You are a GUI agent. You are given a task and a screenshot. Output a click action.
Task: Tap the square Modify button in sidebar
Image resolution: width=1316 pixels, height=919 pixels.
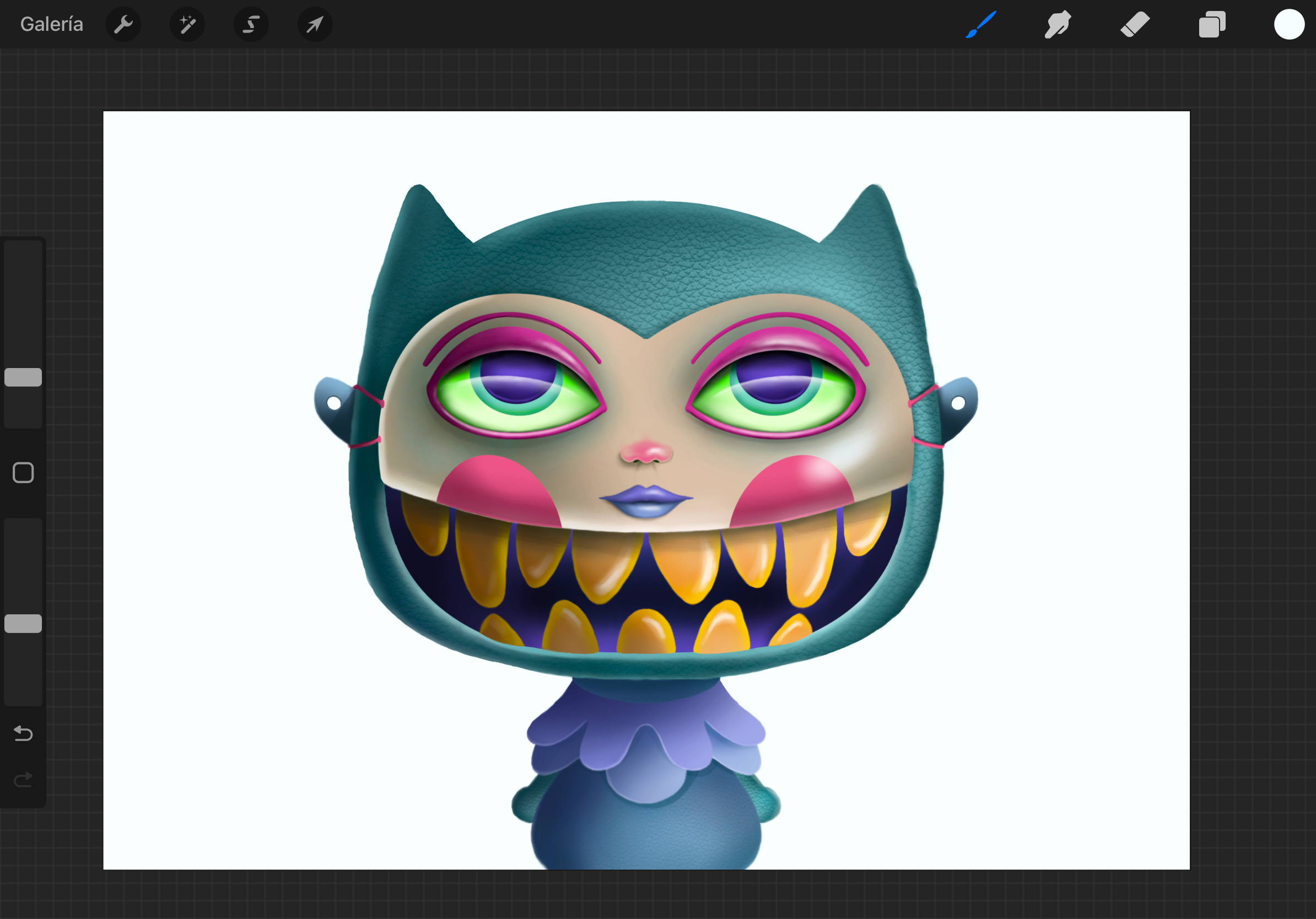[x=23, y=473]
